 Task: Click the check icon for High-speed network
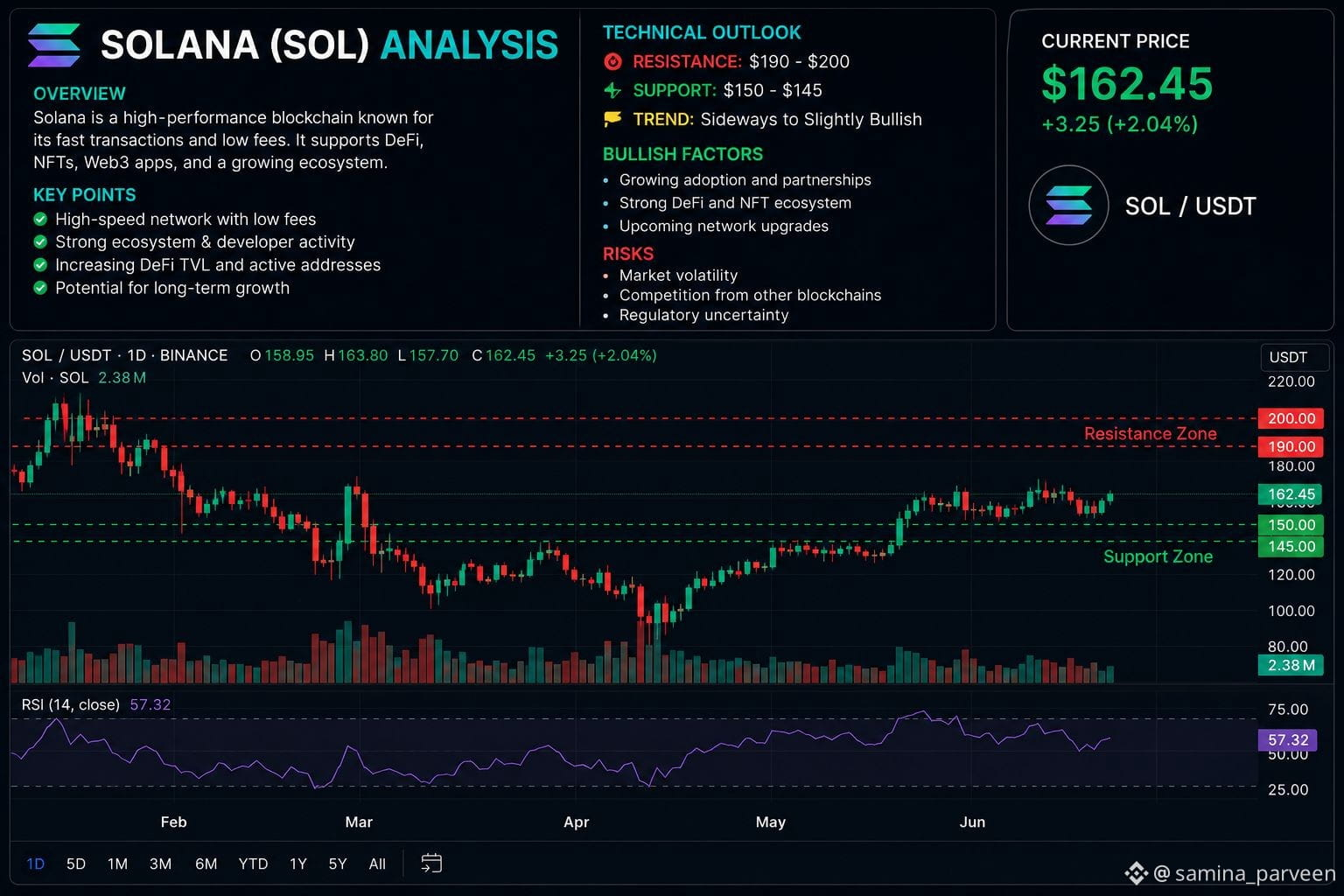coord(40,220)
